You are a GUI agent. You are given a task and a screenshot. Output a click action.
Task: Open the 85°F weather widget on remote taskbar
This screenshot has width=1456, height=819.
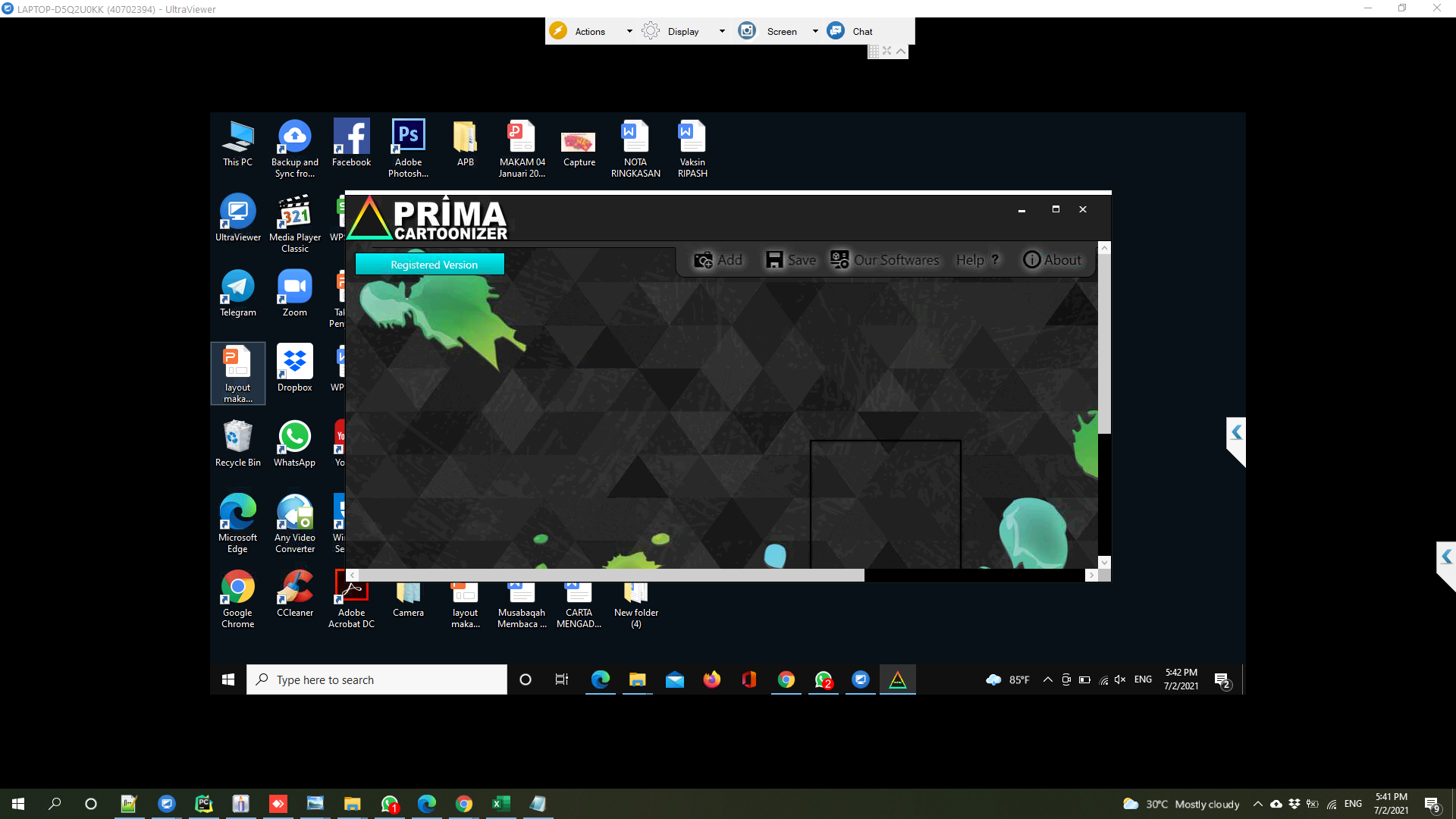1008,679
